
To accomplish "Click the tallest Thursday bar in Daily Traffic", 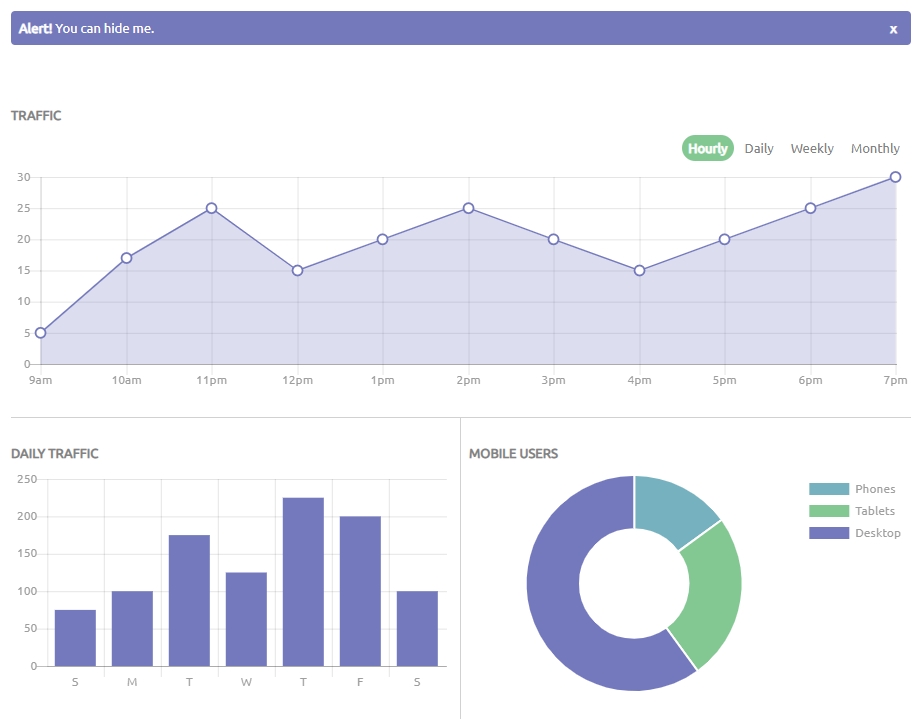I will pos(303,582).
